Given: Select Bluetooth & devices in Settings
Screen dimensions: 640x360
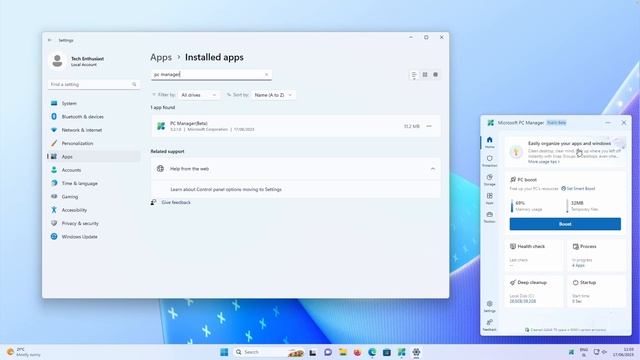Looking at the screenshot, I should tap(94, 117).
